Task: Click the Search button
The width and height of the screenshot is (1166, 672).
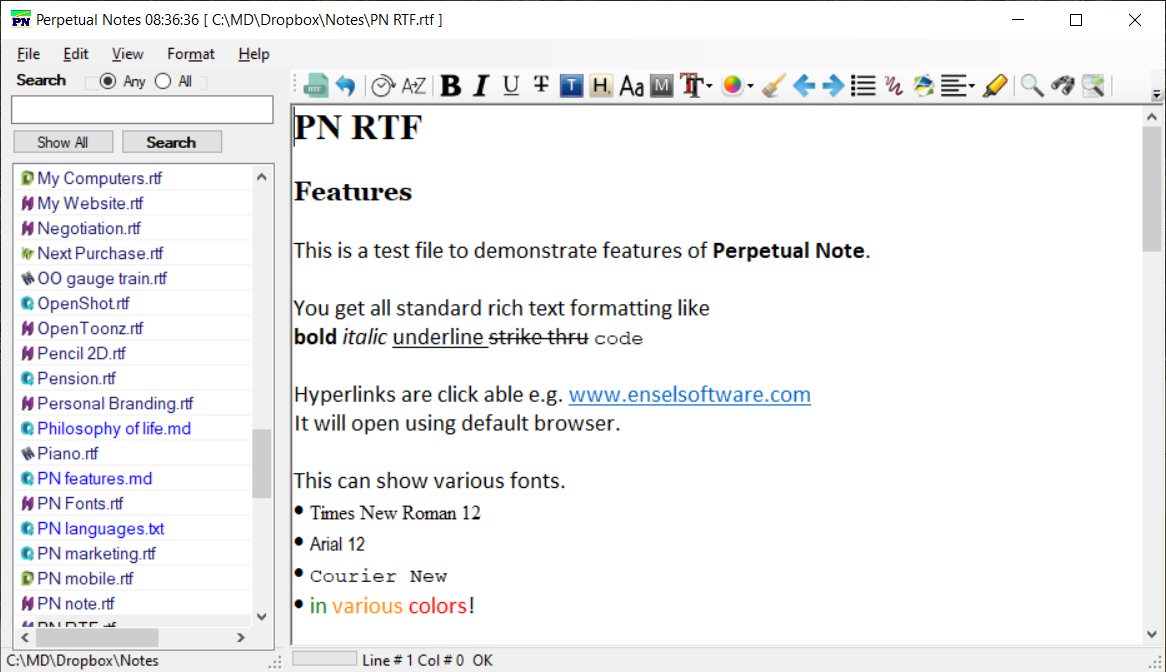Action: (x=172, y=142)
